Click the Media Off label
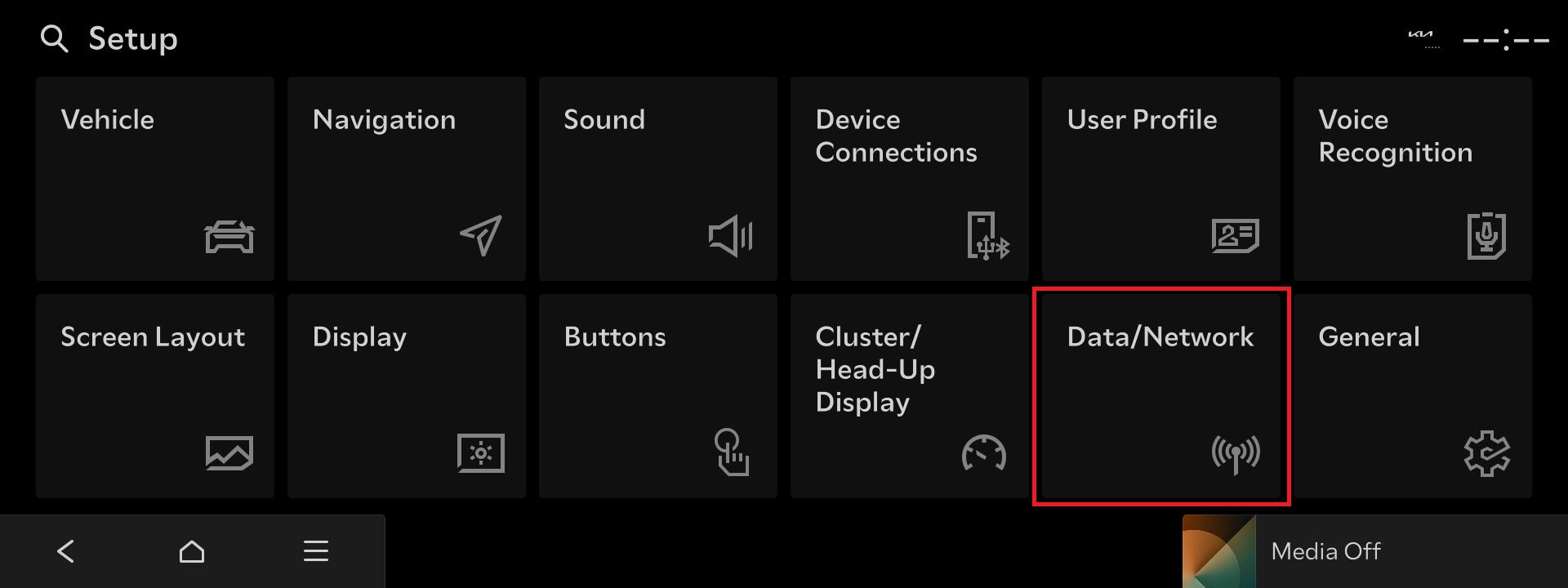 click(x=1325, y=551)
